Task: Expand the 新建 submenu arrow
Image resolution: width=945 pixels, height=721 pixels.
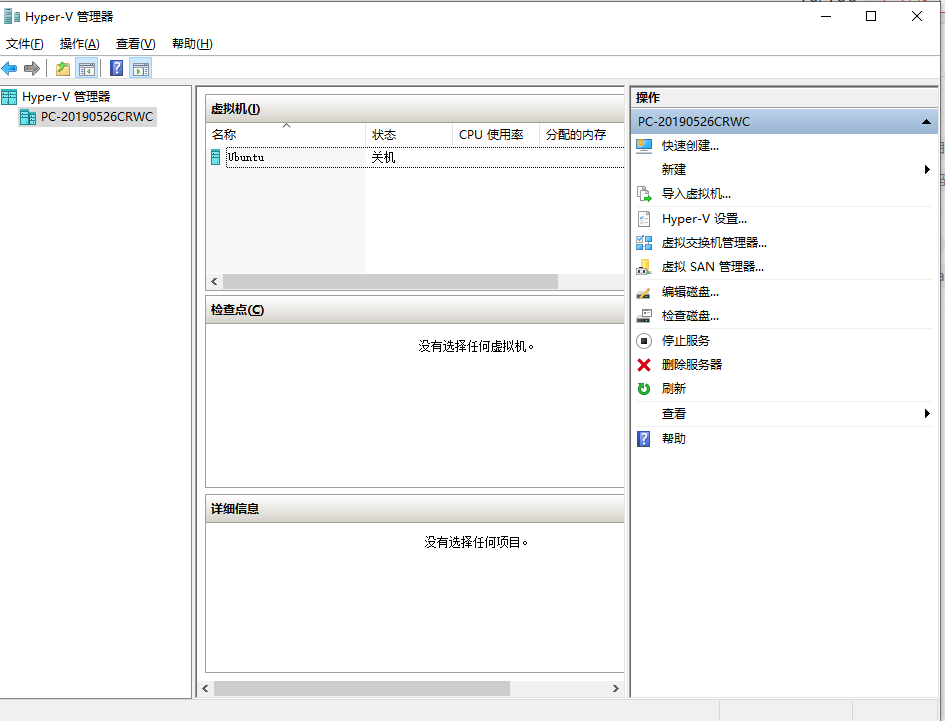Action: point(927,170)
